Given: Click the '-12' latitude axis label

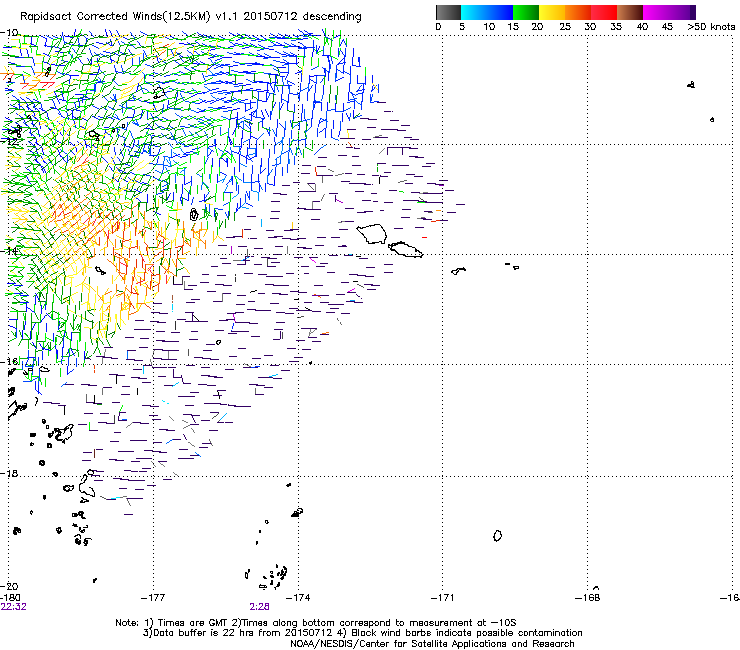Looking at the screenshot, I should [x=9, y=141].
